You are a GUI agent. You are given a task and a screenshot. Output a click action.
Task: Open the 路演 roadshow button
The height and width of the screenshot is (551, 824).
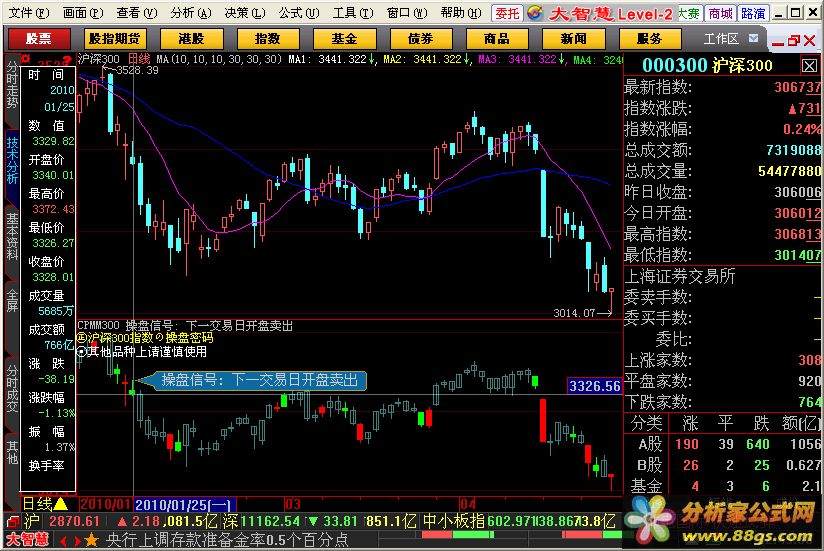coord(753,13)
